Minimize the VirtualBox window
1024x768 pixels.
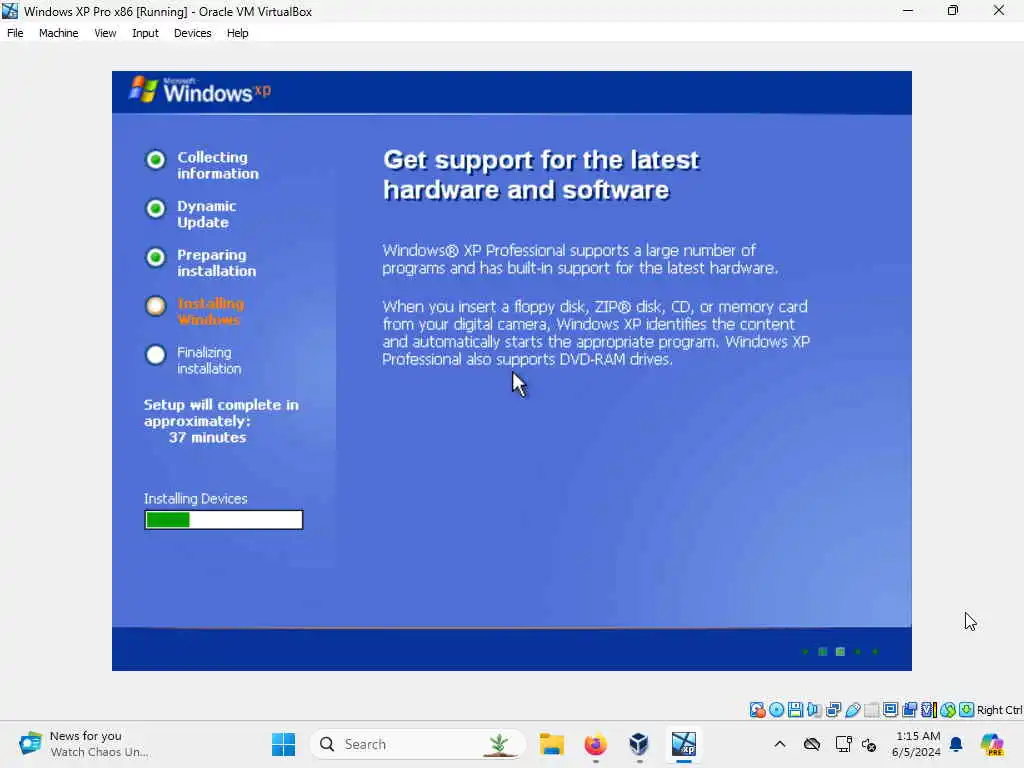pyautogui.click(x=908, y=11)
